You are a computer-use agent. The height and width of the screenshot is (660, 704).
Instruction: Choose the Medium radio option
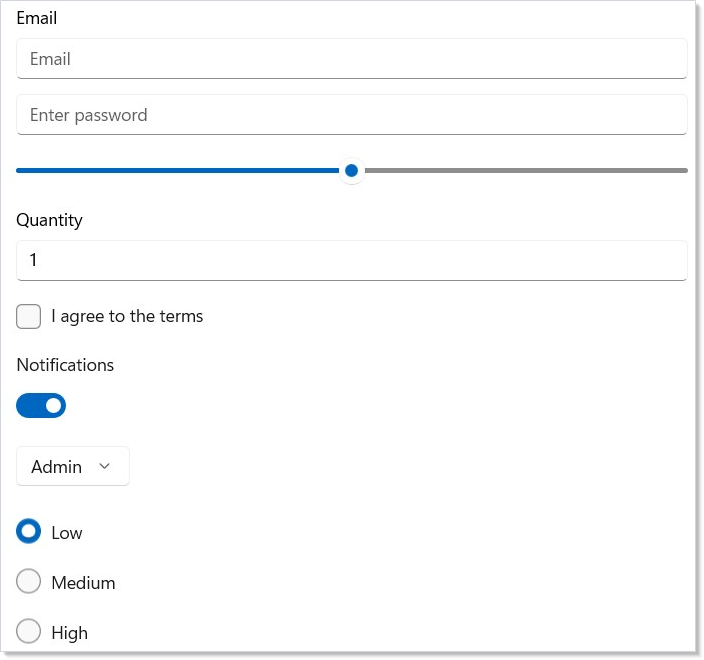pos(28,581)
